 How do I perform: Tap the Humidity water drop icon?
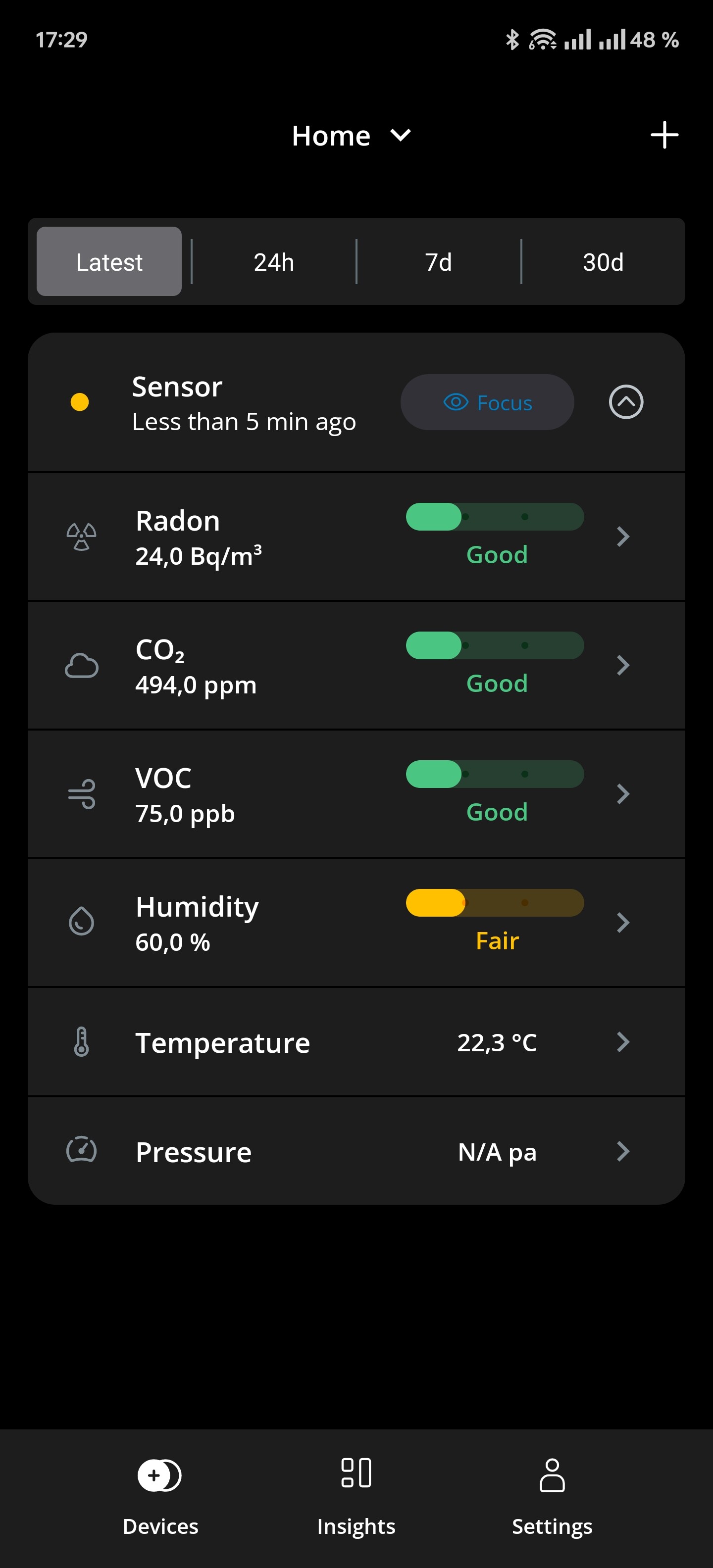click(81, 922)
